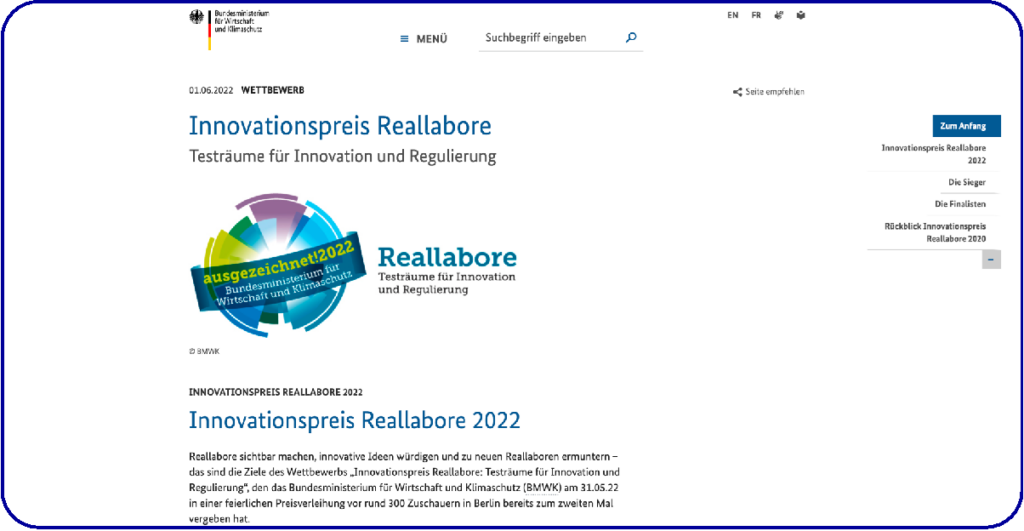The image size is (1024, 531).
Task: Collapse the side navigation with minus button
Action: pyautogui.click(x=991, y=260)
